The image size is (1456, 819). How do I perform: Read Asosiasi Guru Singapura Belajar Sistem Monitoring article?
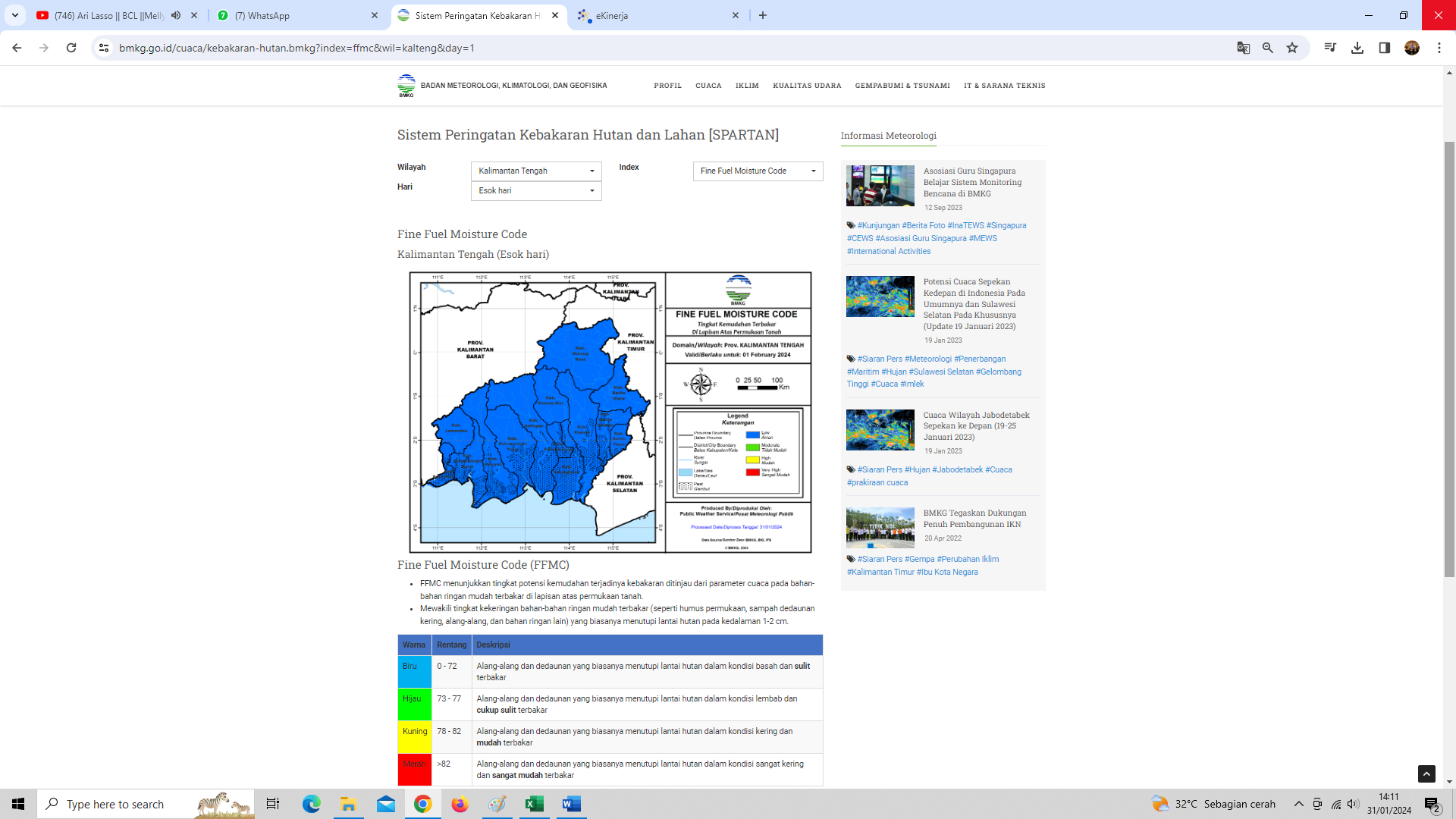click(972, 182)
